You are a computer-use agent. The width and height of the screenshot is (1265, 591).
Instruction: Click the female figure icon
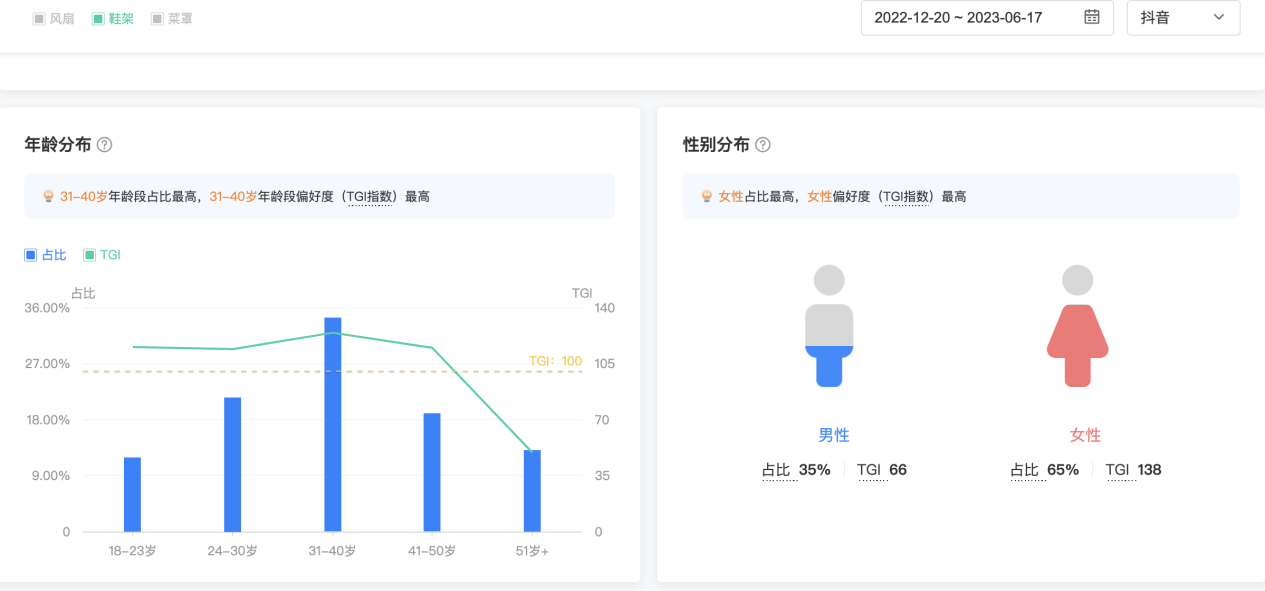(x=1077, y=326)
